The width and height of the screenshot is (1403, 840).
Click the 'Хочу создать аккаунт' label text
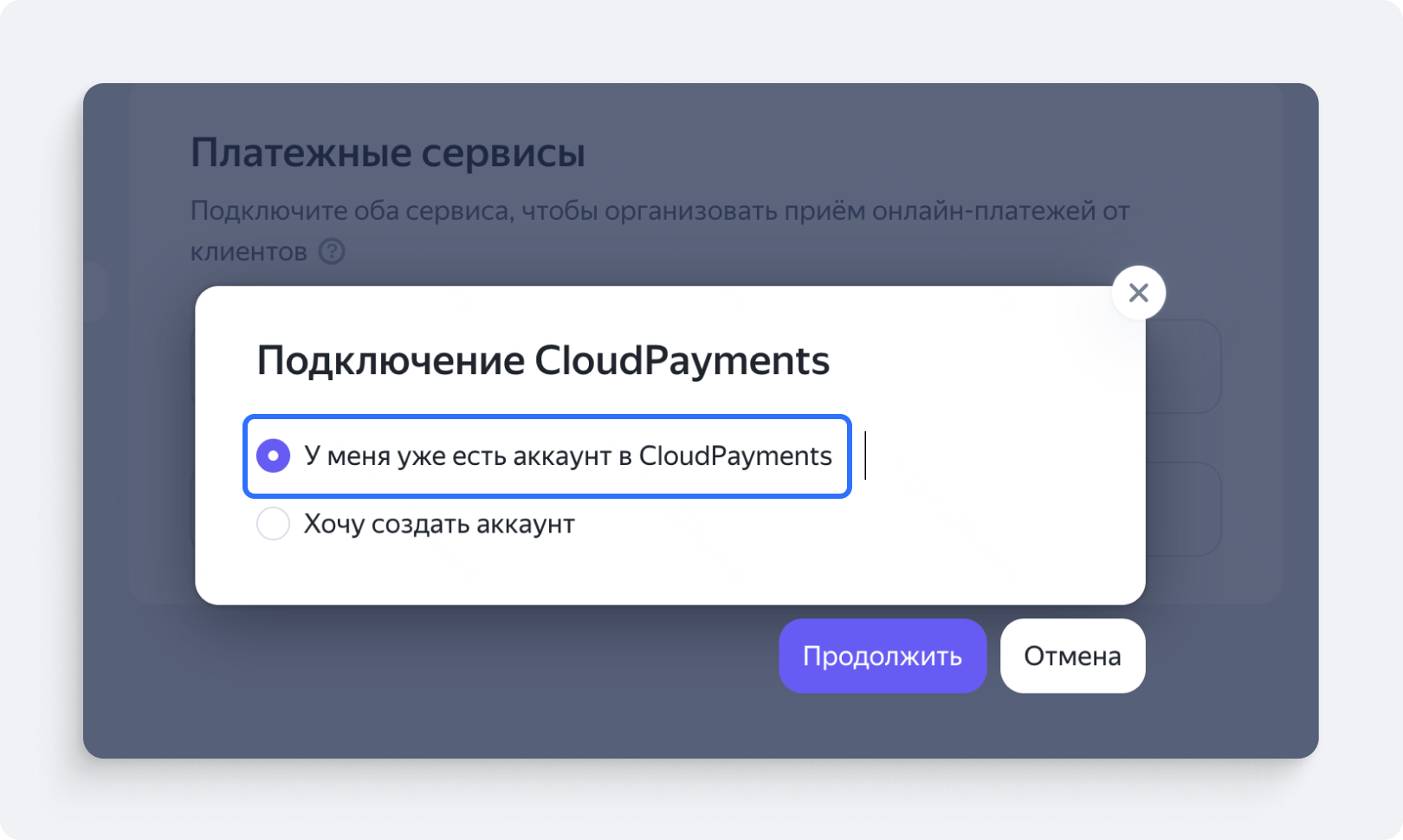(x=439, y=524)
